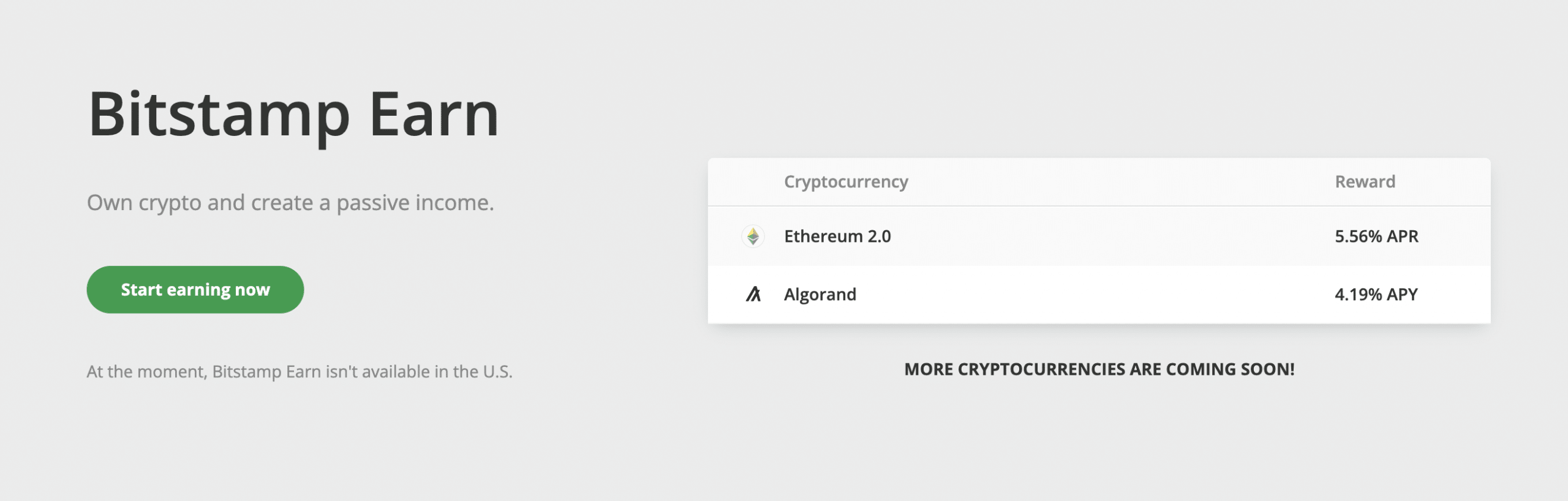Click the word Earn in title

434,115
